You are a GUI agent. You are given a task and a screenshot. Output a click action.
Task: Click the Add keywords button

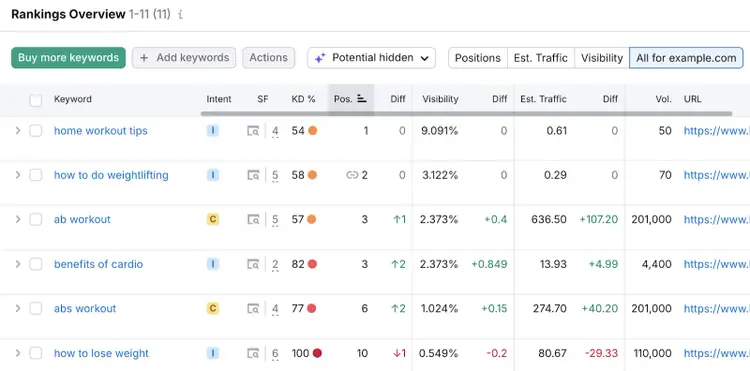pyautogui.click(x=184, y=58)
